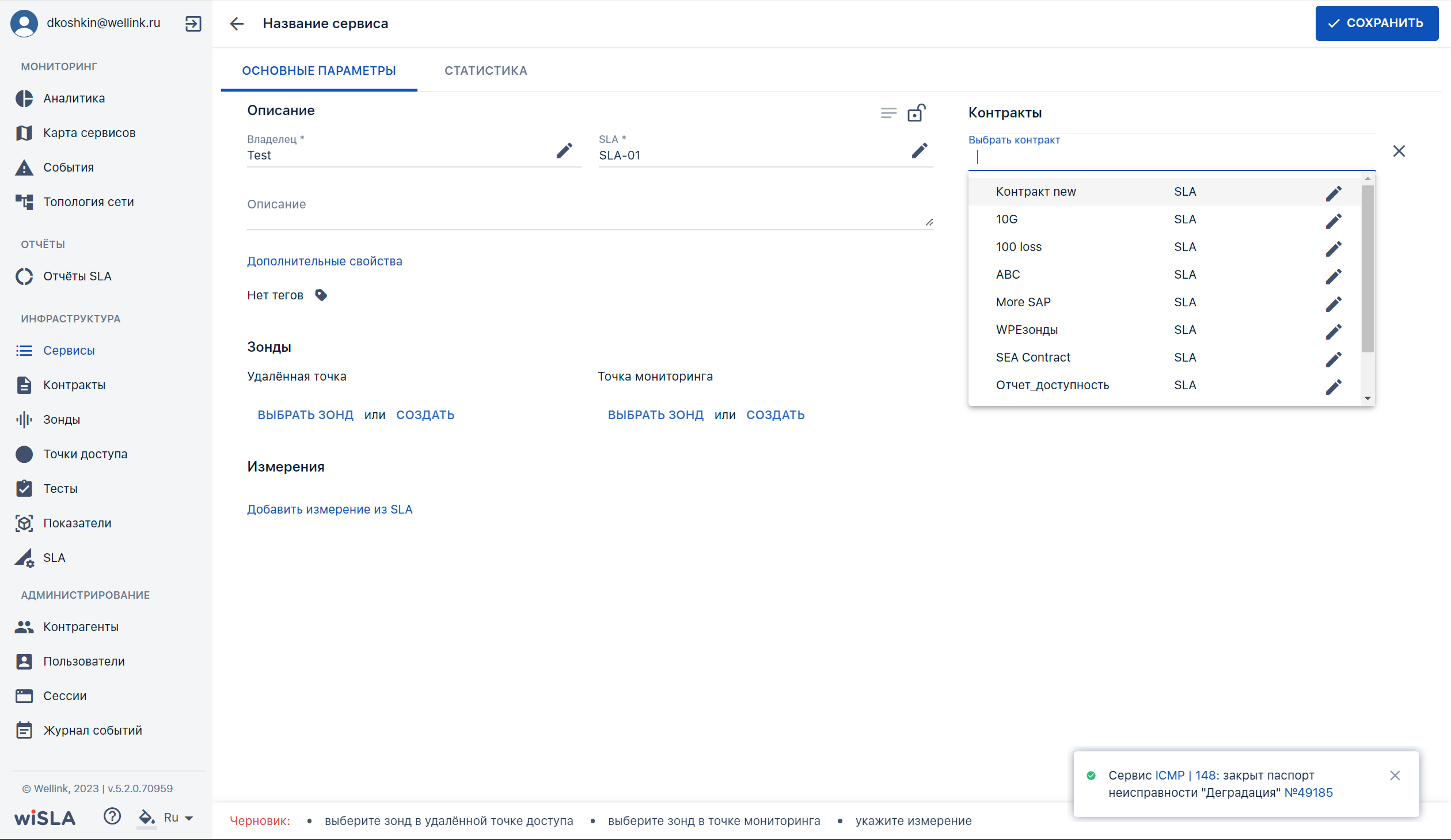Select the 10G contract option

[1164, 219]
